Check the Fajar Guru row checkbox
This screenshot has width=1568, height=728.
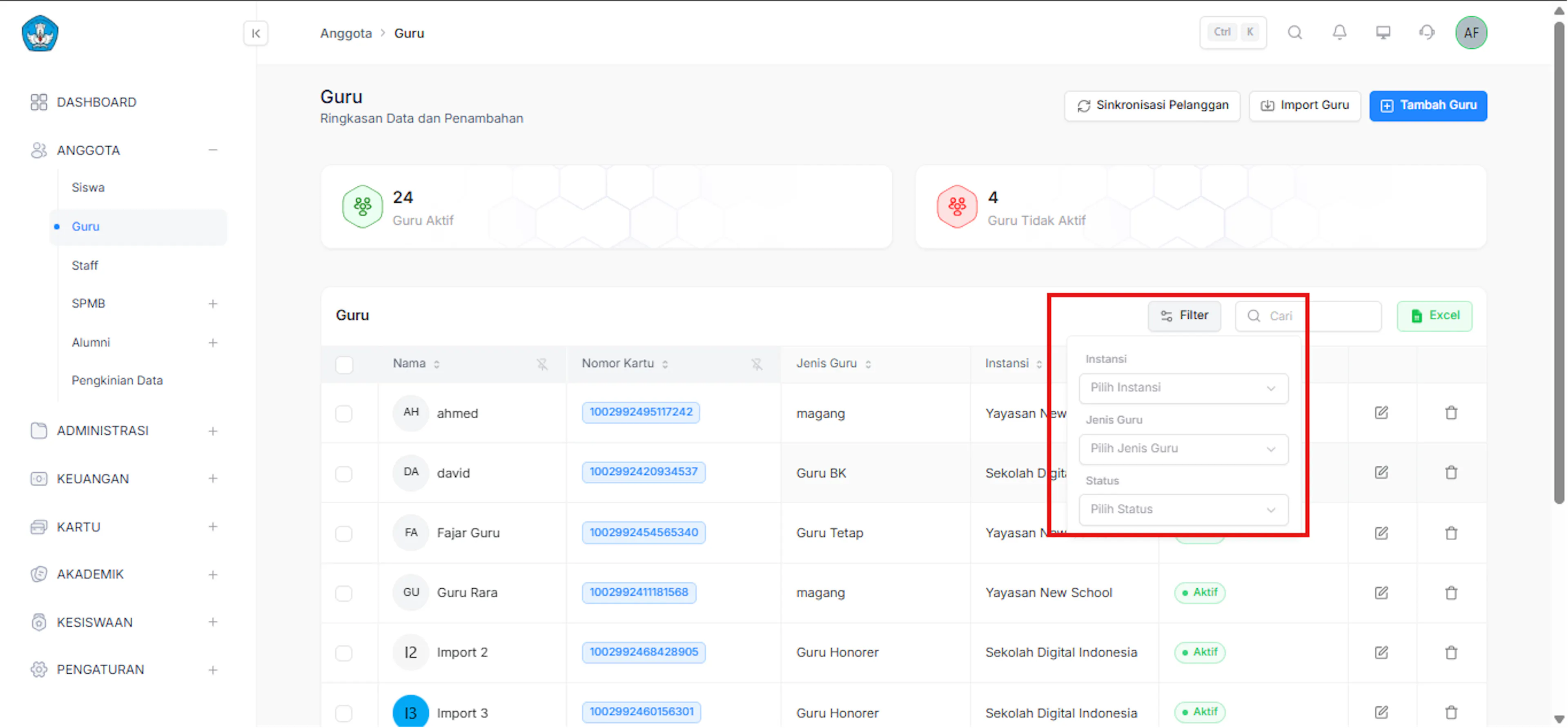[x=344, y=534]
